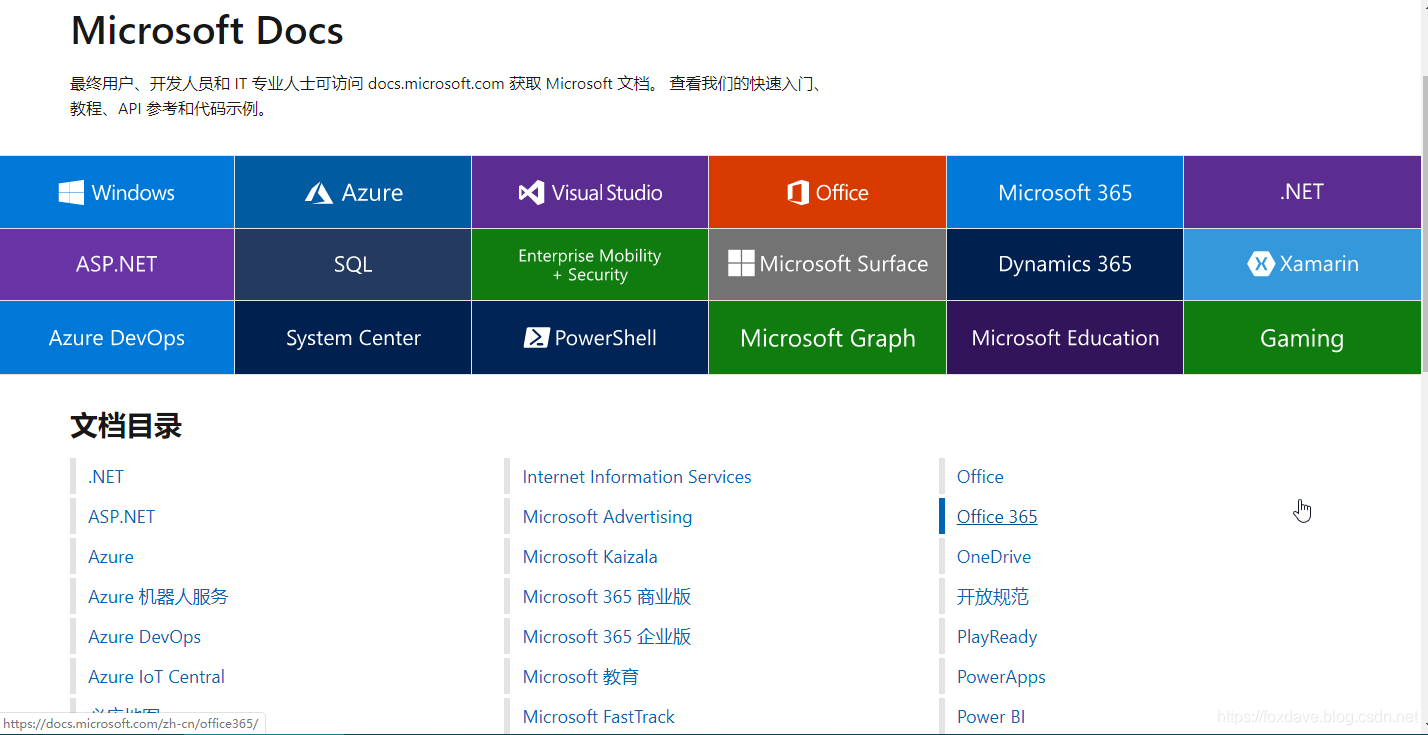Click the 开放规范 link
This screenshot has width=1428, height=735.
click(x=993, y=597)
